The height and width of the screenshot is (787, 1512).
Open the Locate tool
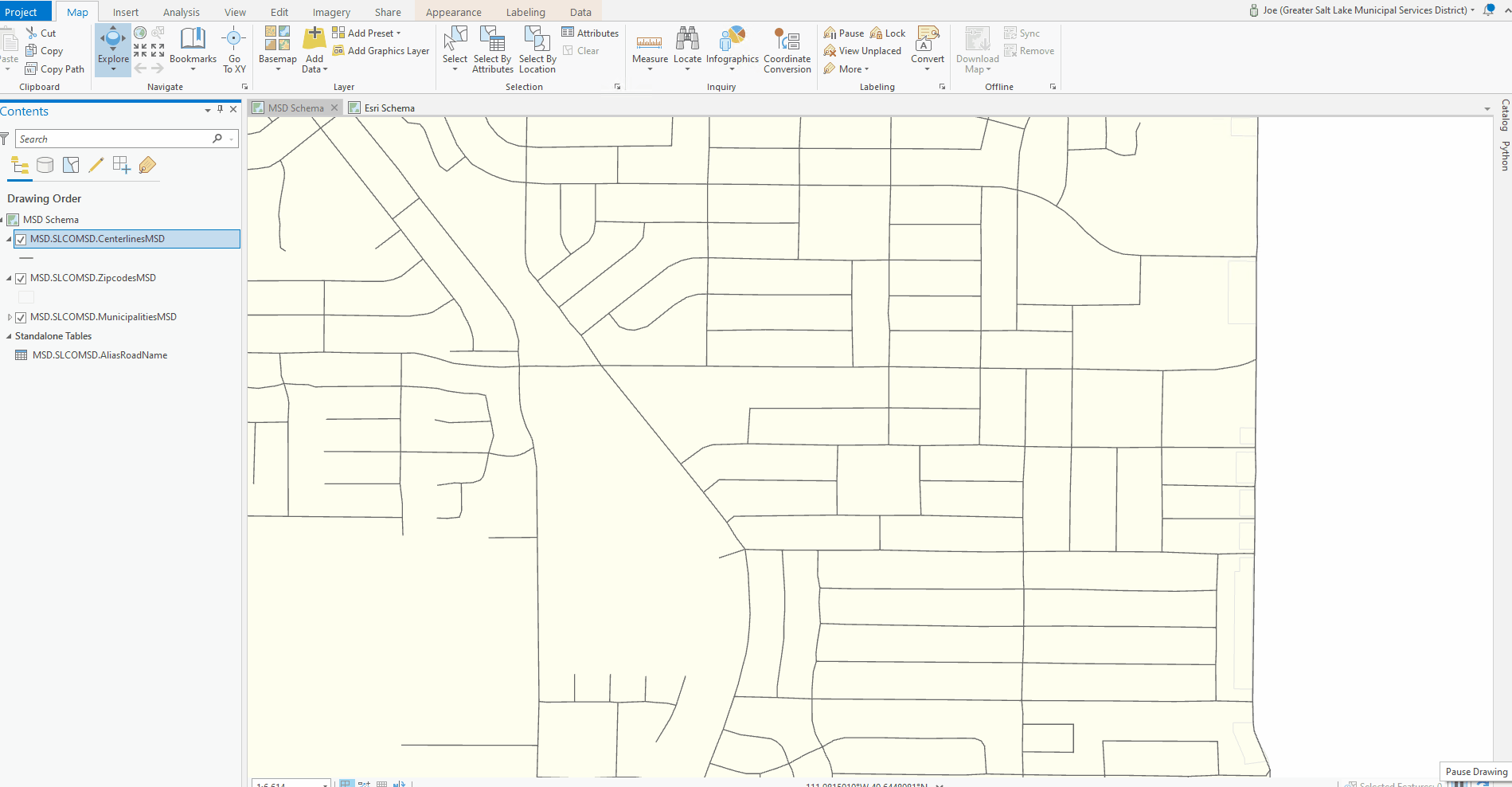(687, 49)
